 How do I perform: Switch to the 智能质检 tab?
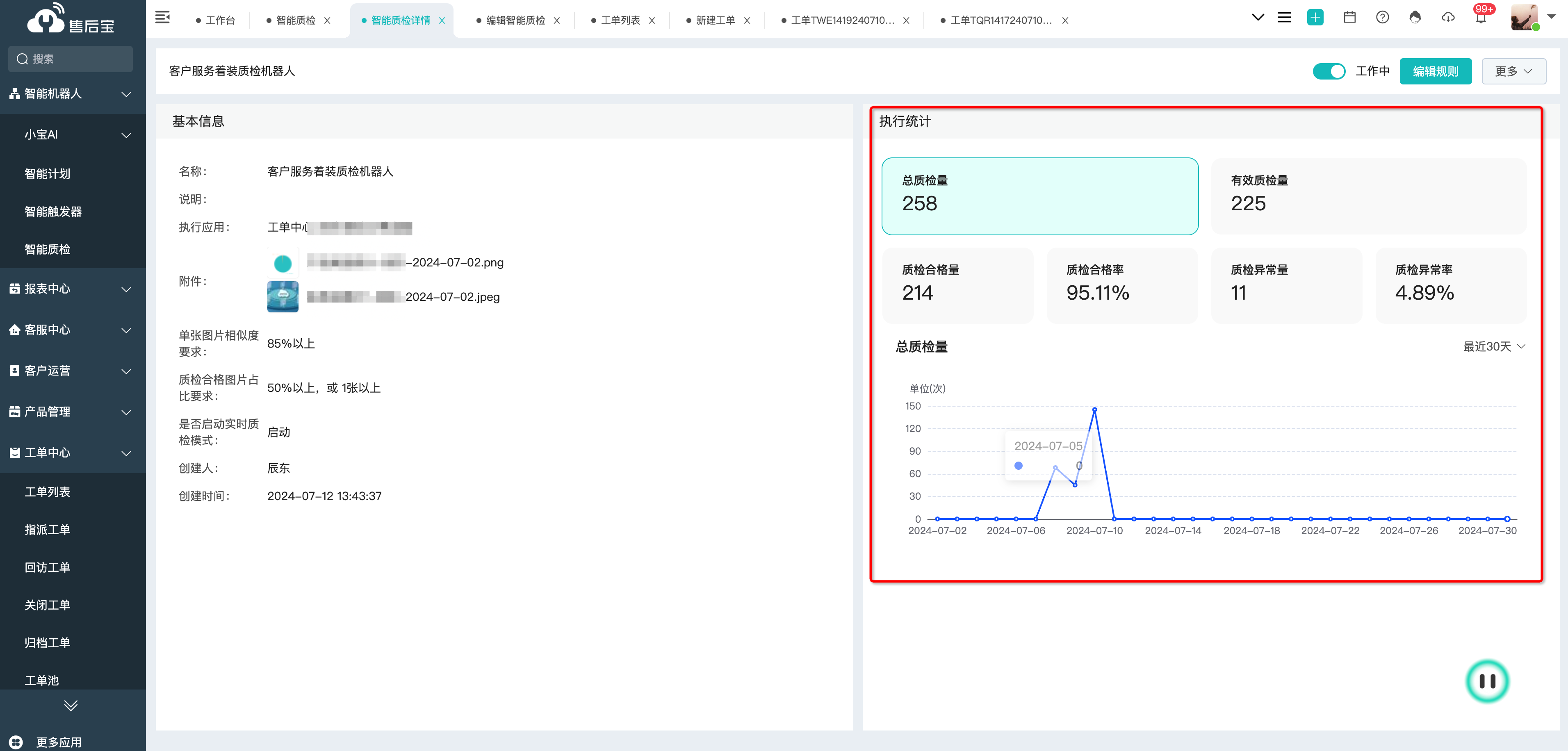tap(291, 20)
